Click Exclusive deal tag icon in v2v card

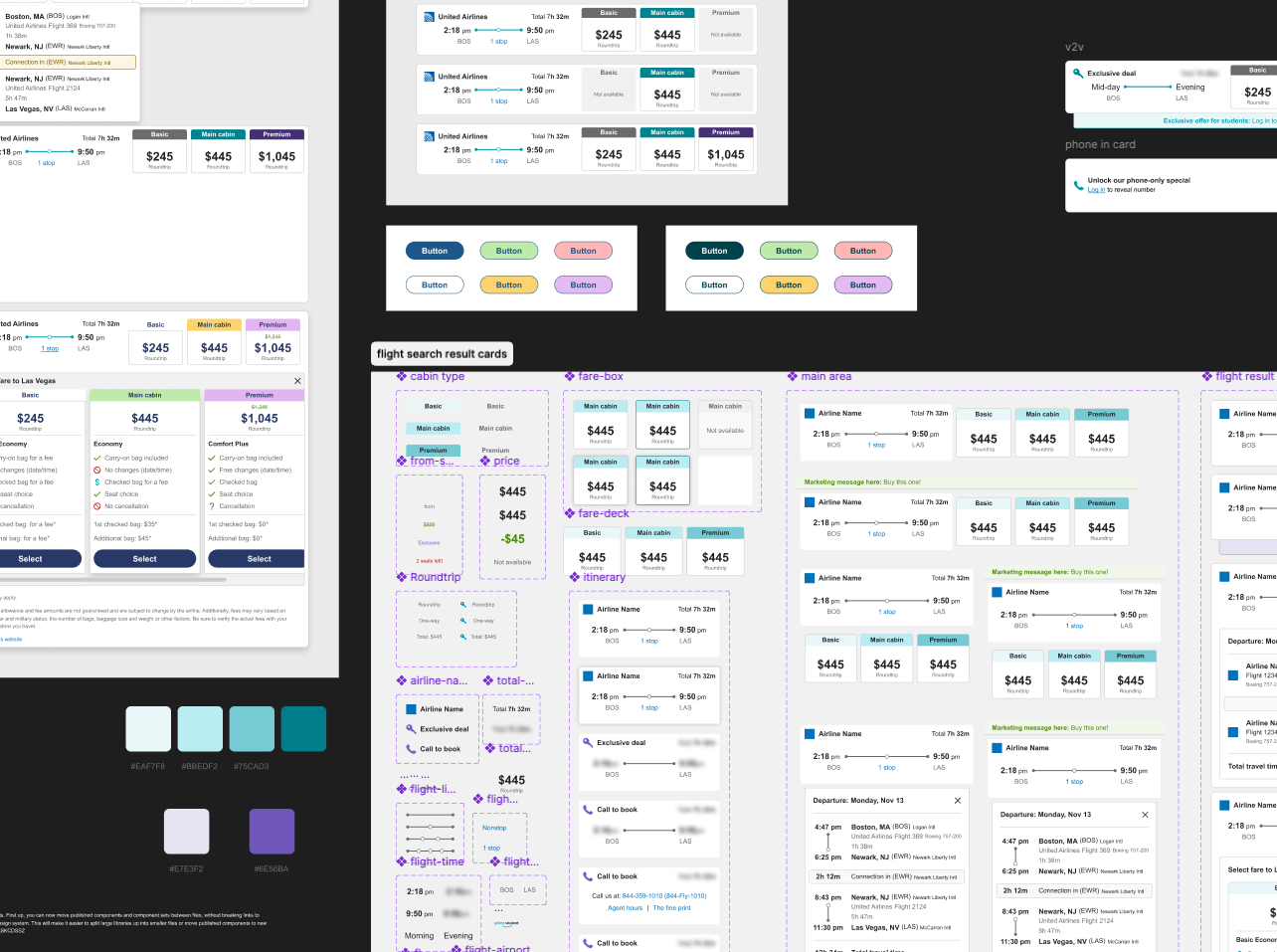click(1078, 73)
